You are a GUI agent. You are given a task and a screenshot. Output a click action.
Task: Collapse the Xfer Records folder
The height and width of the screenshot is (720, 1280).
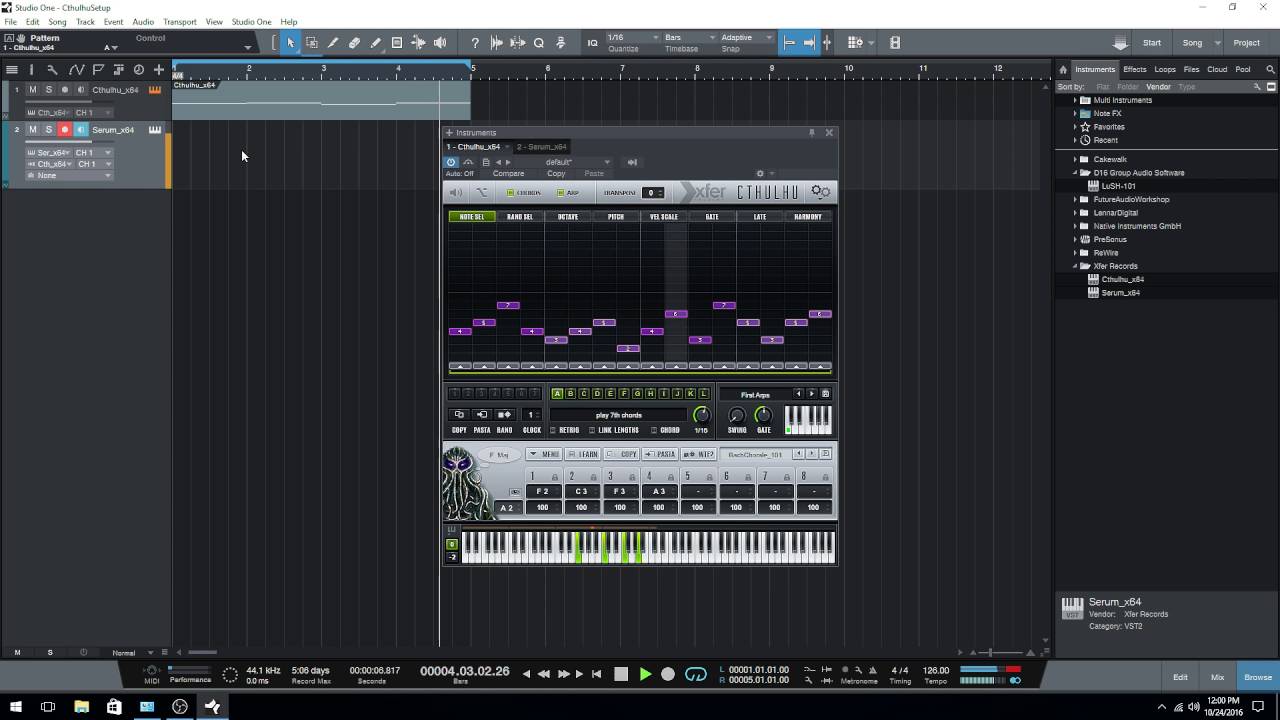pyautogui.click(x=1075, y=266)
